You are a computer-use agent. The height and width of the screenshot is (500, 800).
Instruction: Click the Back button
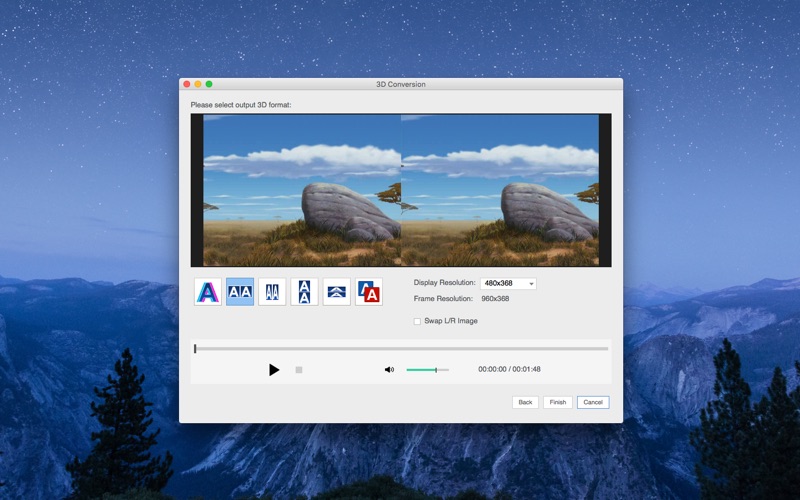(x=525, y=402)
